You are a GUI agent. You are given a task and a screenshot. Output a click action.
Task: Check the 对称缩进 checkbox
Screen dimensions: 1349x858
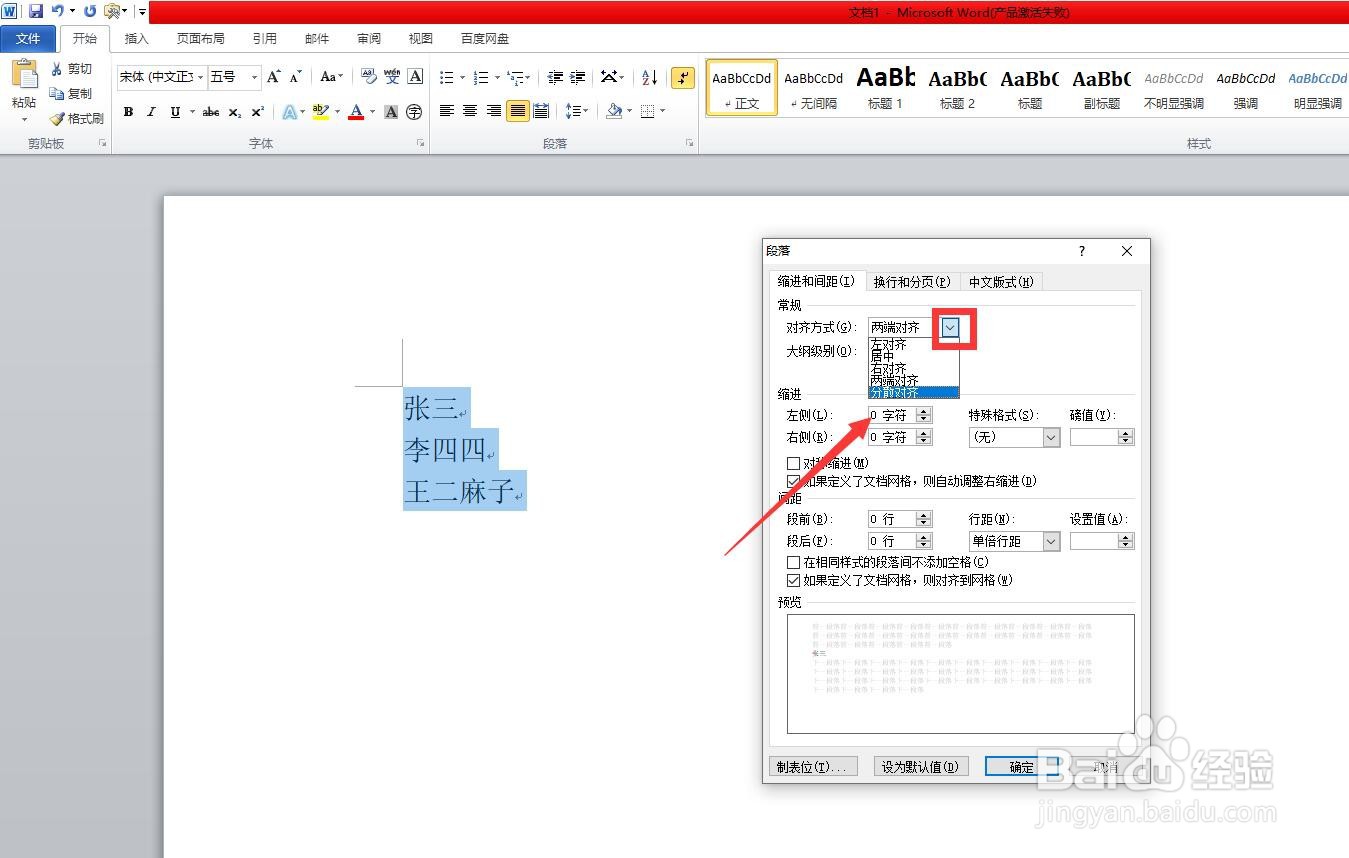pos(794,462)
